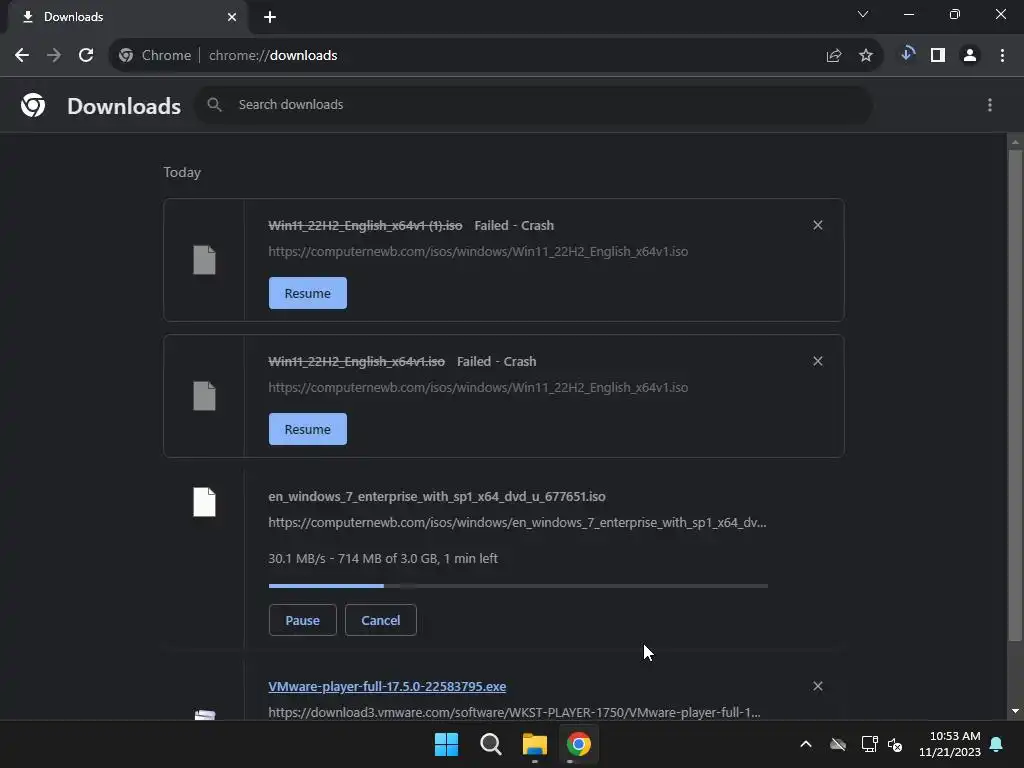Open the Windows Start menu
1024x768 pixels.
(x=447, y=744)
